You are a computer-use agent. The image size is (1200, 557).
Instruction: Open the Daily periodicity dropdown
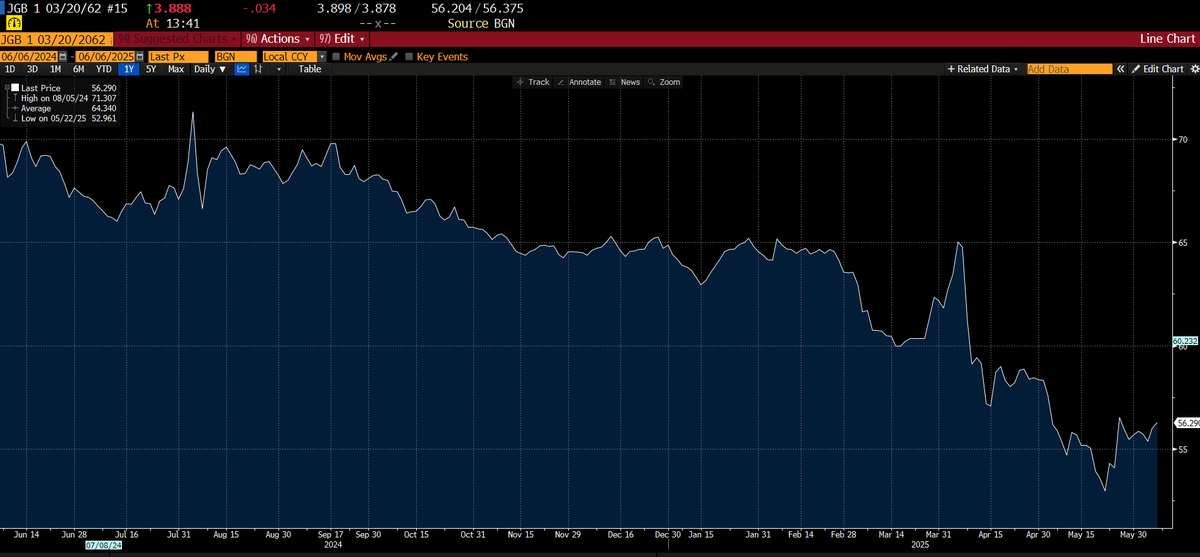212,69
